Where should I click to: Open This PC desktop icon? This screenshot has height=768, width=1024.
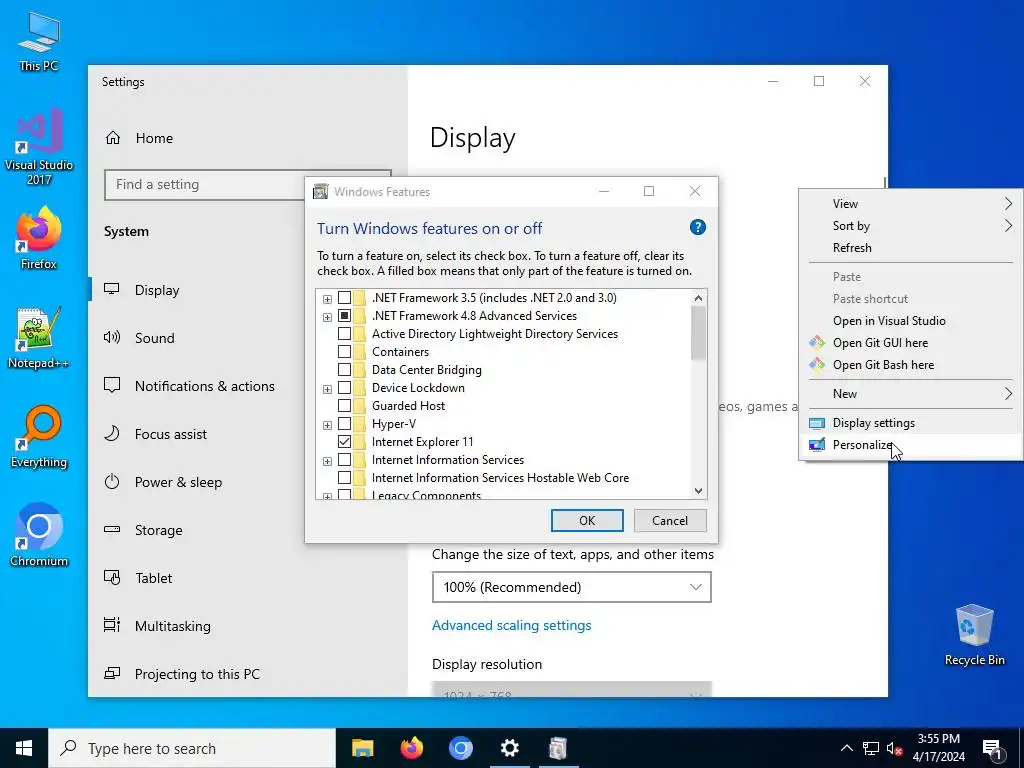39,42
